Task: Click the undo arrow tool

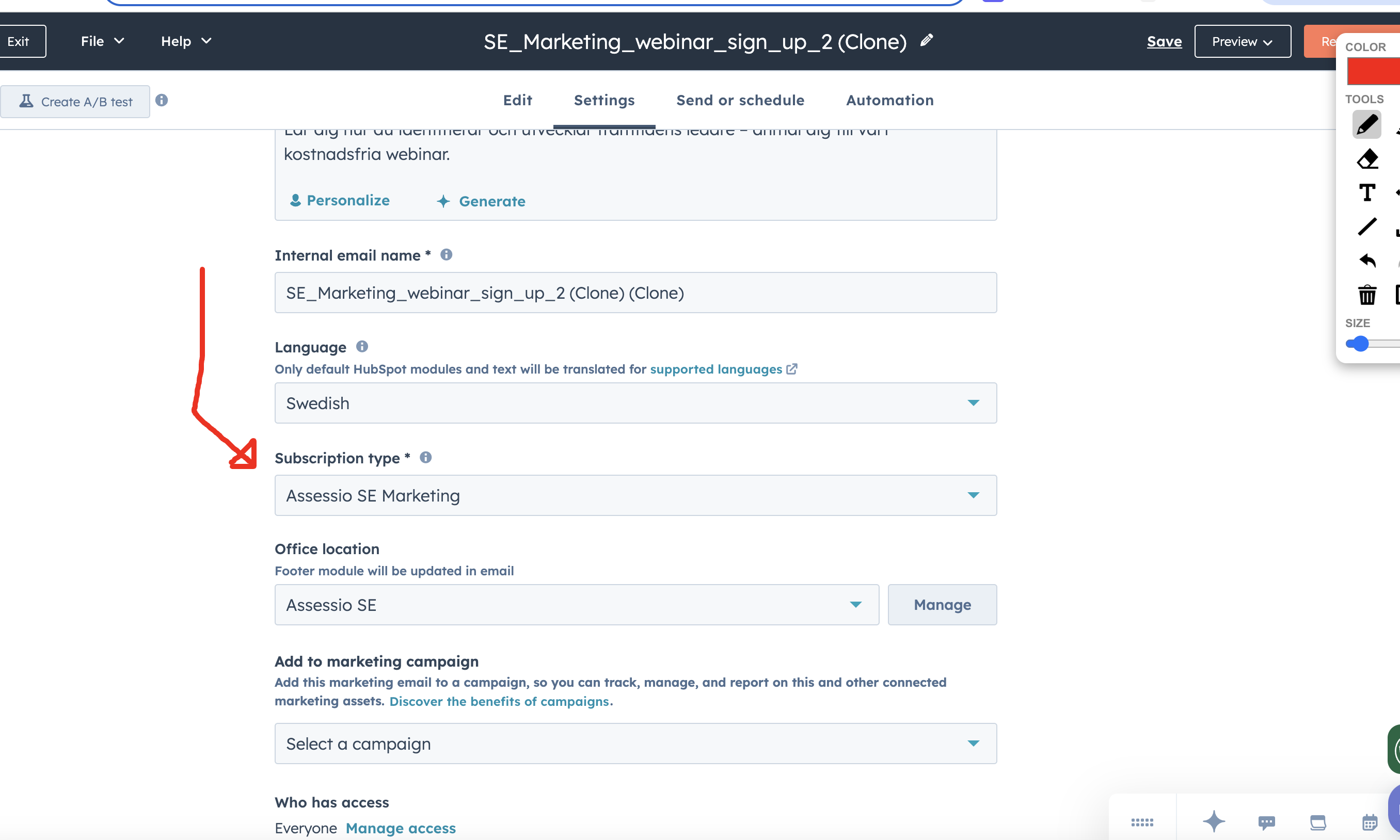Action: click(x=1367, y=261)
